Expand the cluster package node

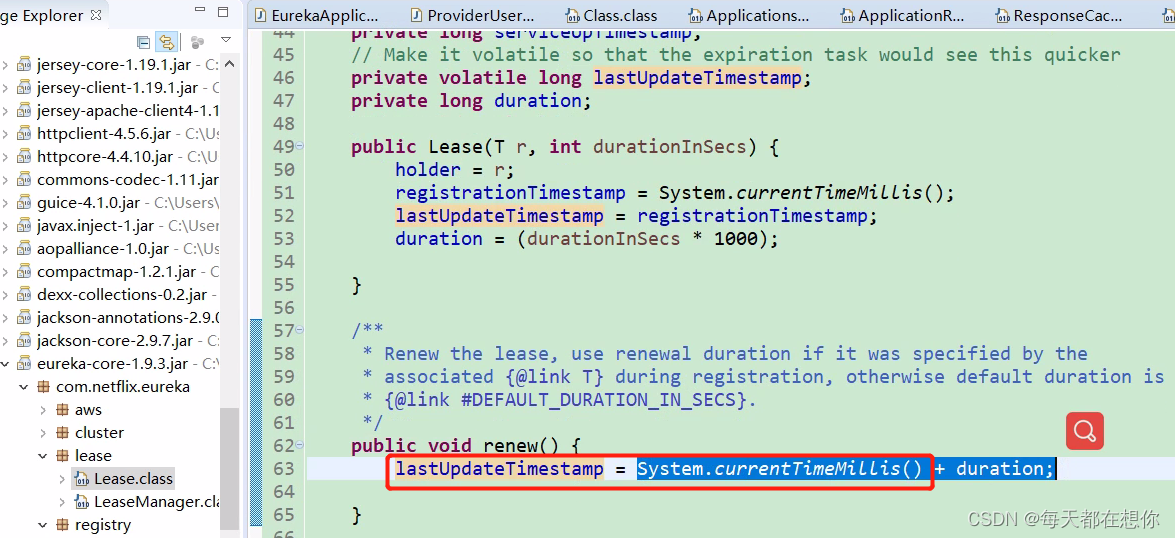pyautogui.click(x=43, y=433)
